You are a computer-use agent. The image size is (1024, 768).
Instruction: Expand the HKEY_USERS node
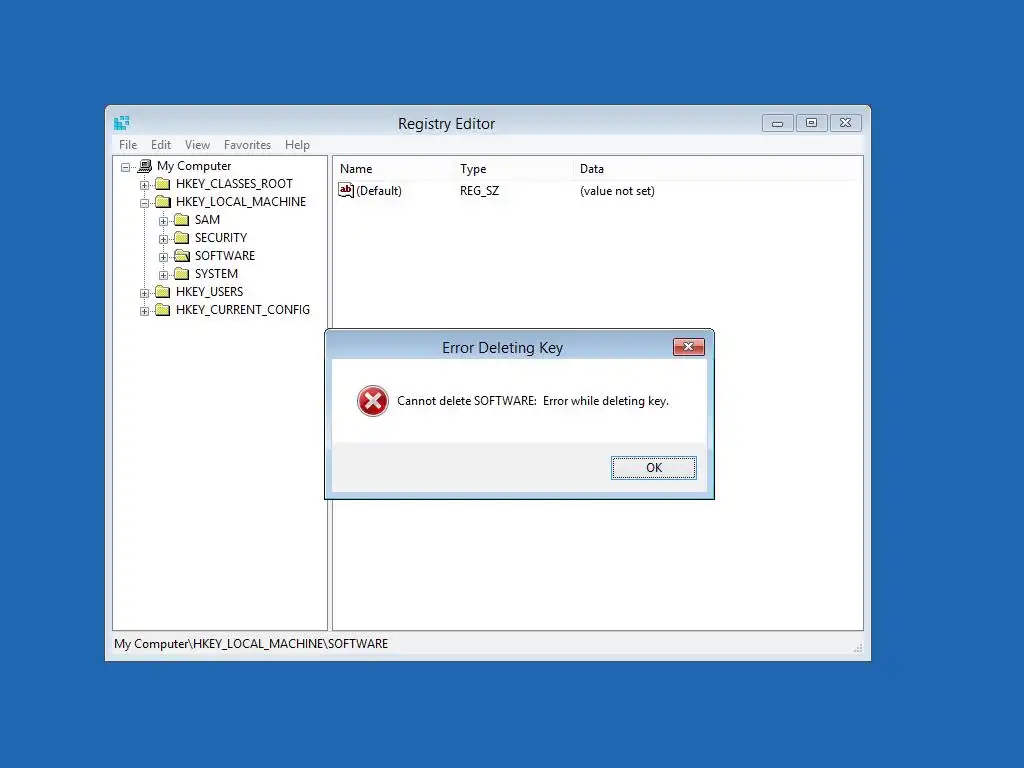coord(144,293)
